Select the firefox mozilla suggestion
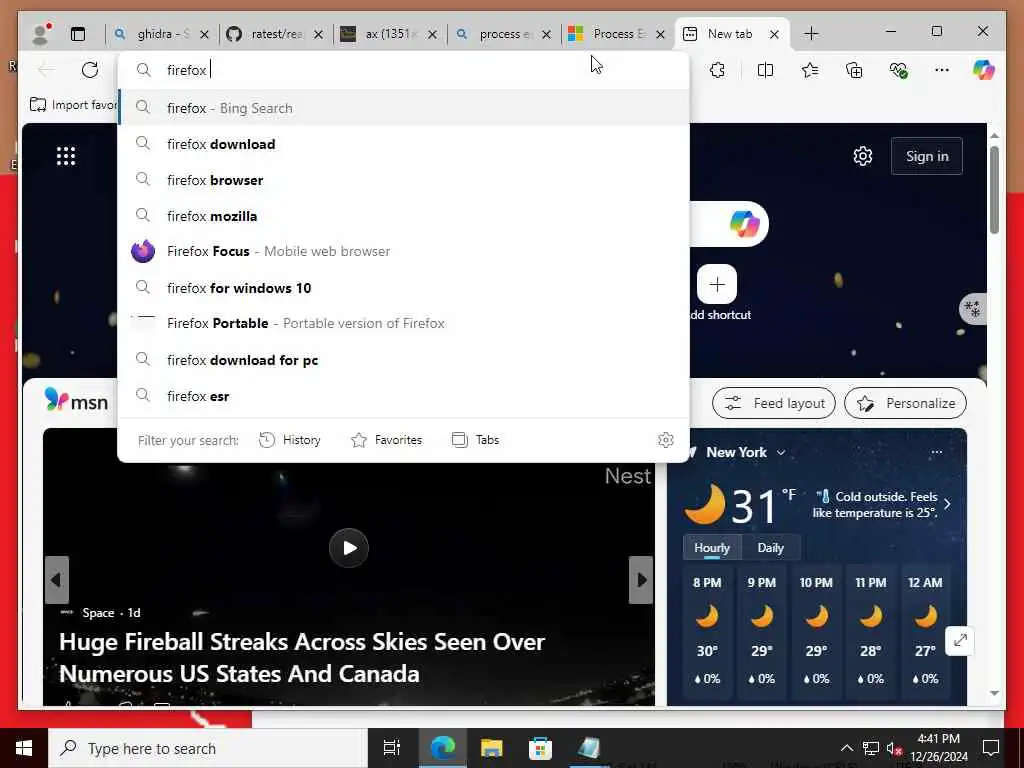The height and width of the screenshot is (768, 1024). coord(404,216)
